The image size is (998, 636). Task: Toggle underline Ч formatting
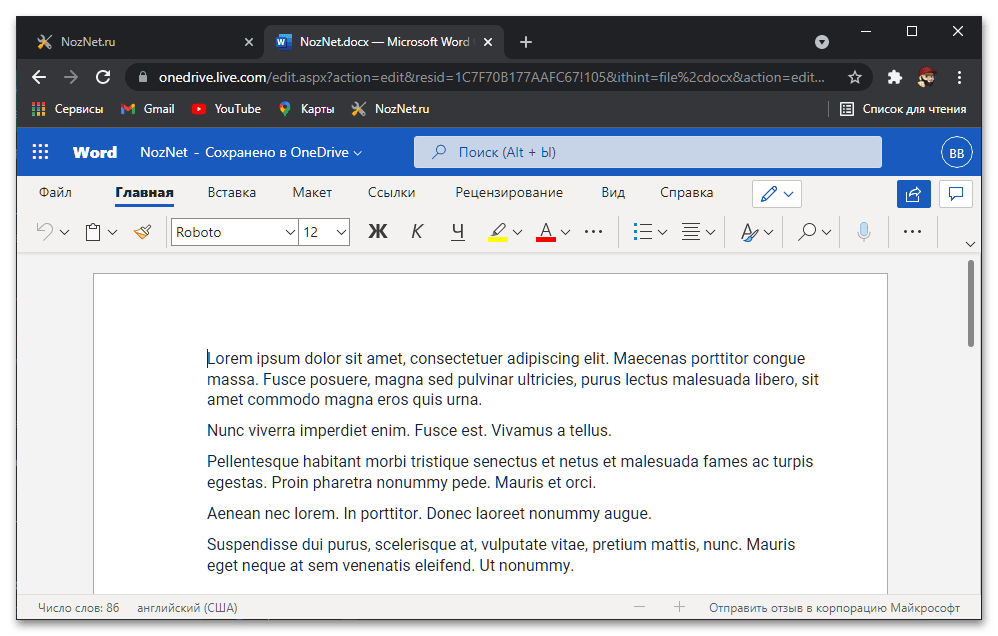[x=457, y=232]
